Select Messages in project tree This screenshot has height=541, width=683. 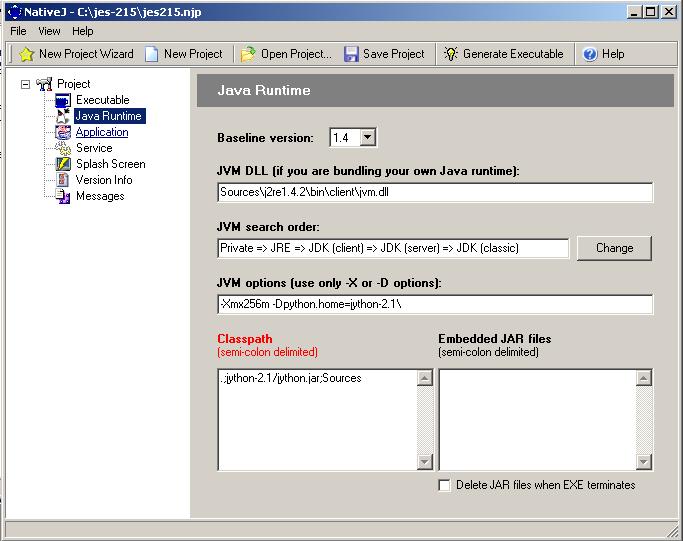tap(100, 196)
